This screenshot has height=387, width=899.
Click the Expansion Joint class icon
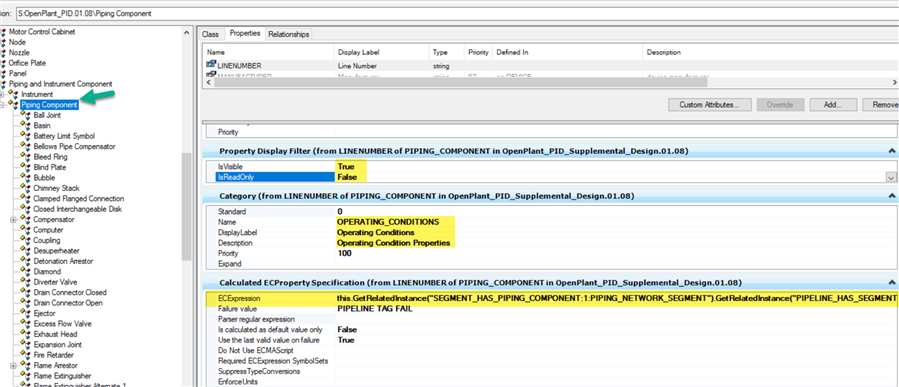[26, 345]
